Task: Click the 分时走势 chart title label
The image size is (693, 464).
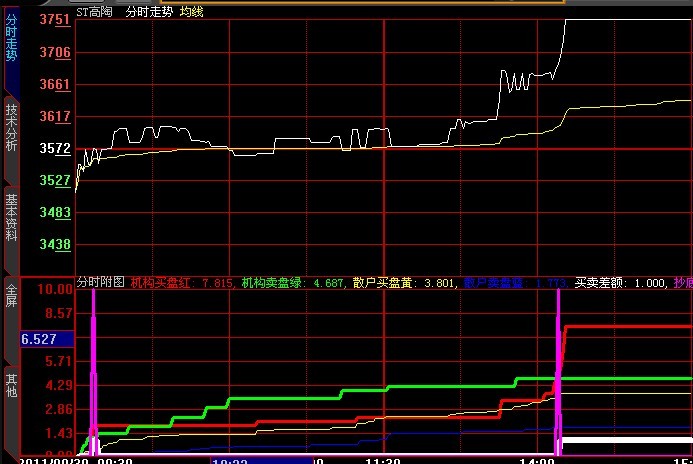Action: click(149, 12)
